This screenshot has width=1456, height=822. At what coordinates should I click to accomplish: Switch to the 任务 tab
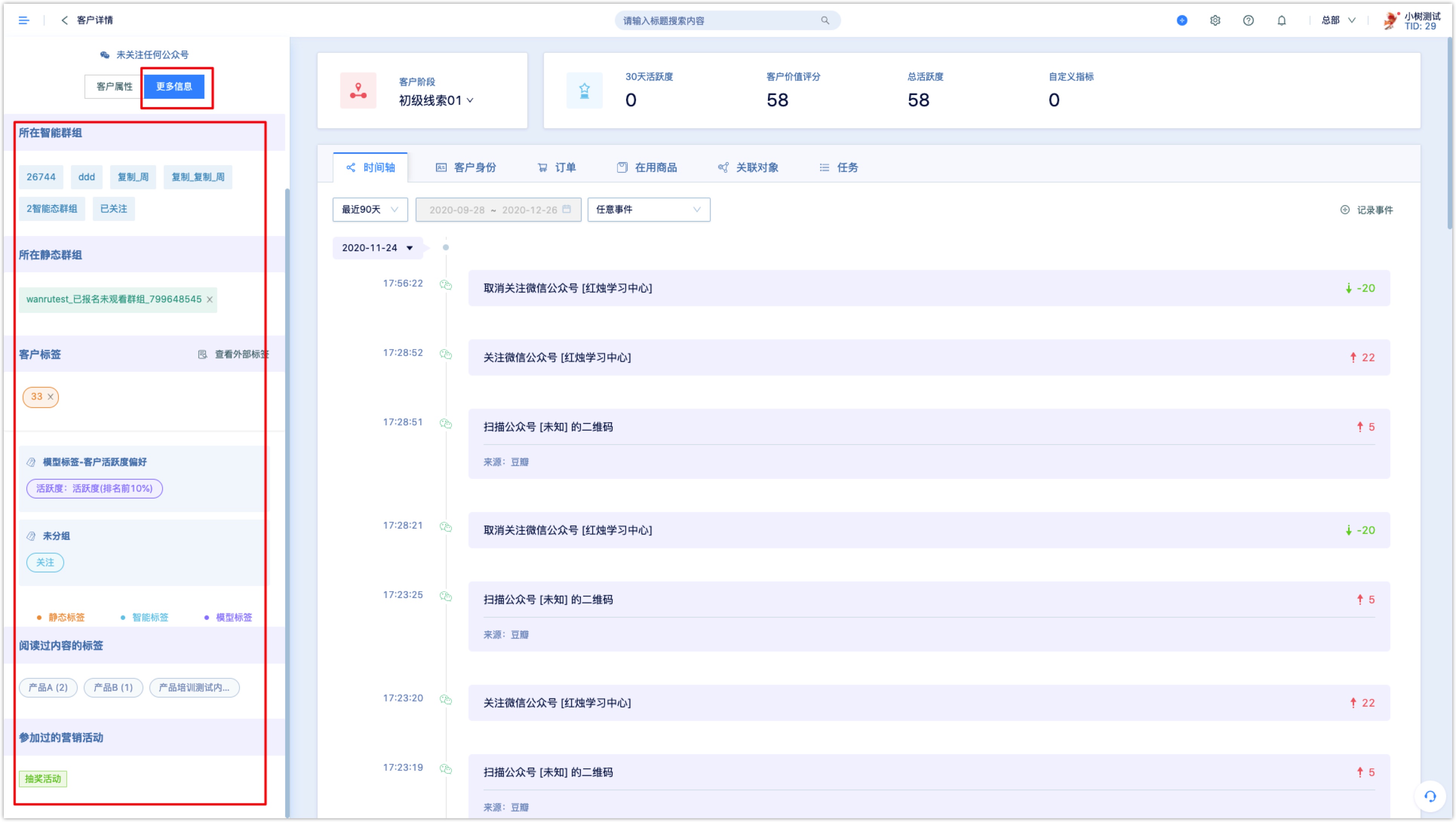coord(839,168)
